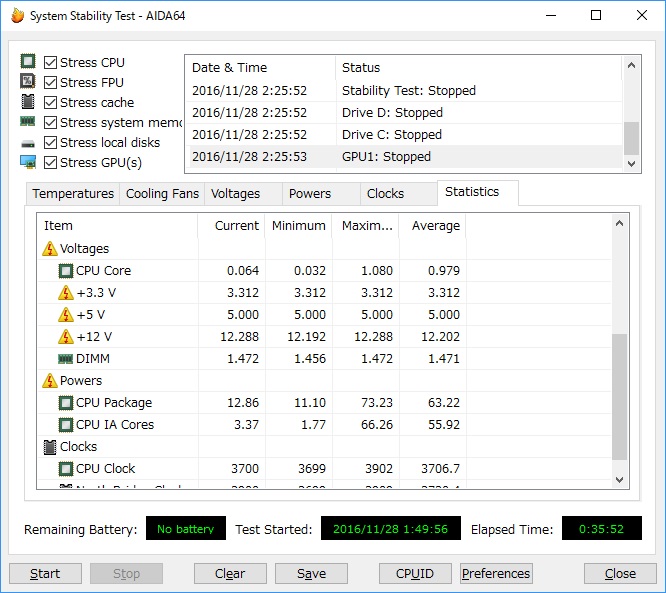Click the Voltages warning icon in list
Image resolution: width=666 pixels, height=593 pixels.
(x=50, y=249)
